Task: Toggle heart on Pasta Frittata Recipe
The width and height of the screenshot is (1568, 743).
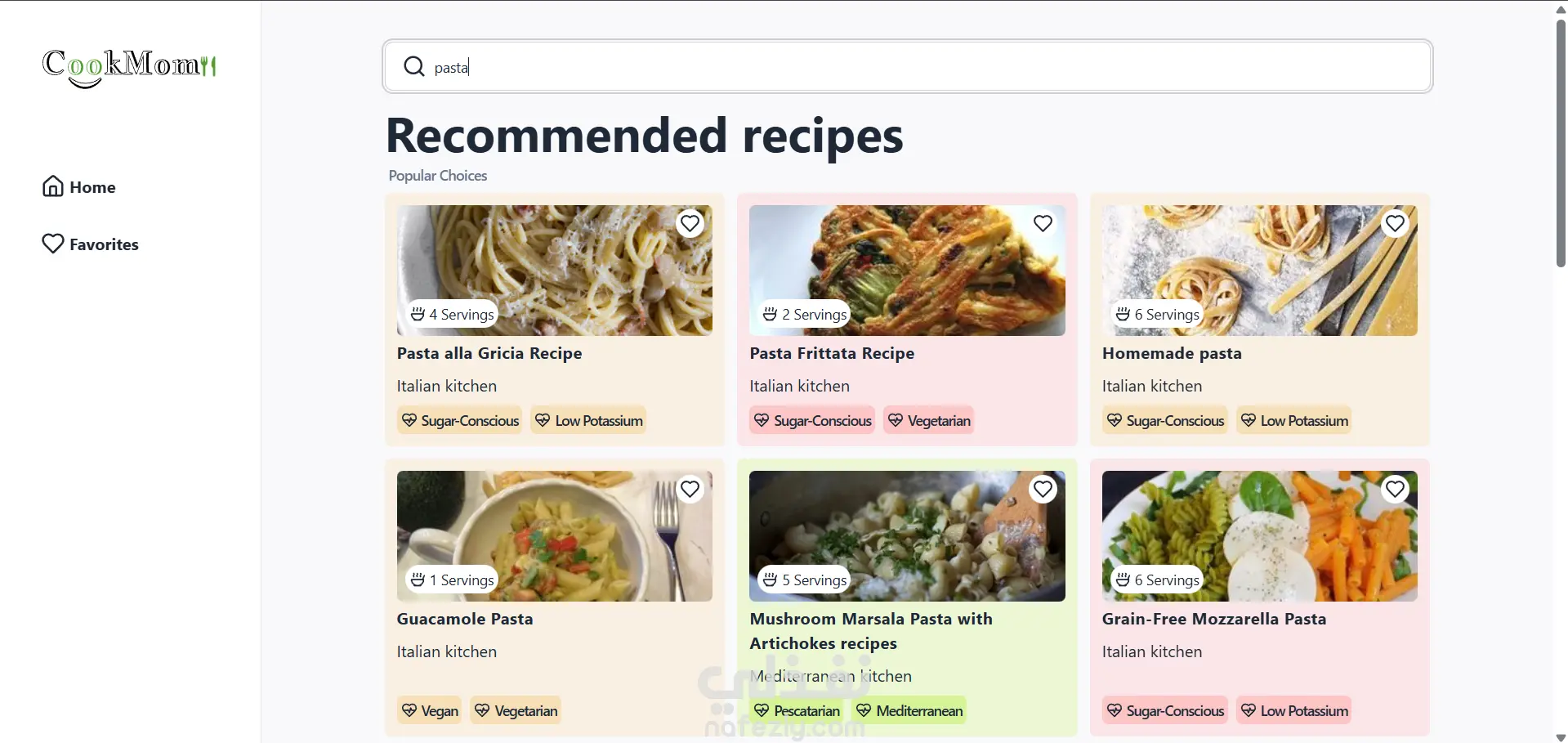Action: tap(1043, 223)
